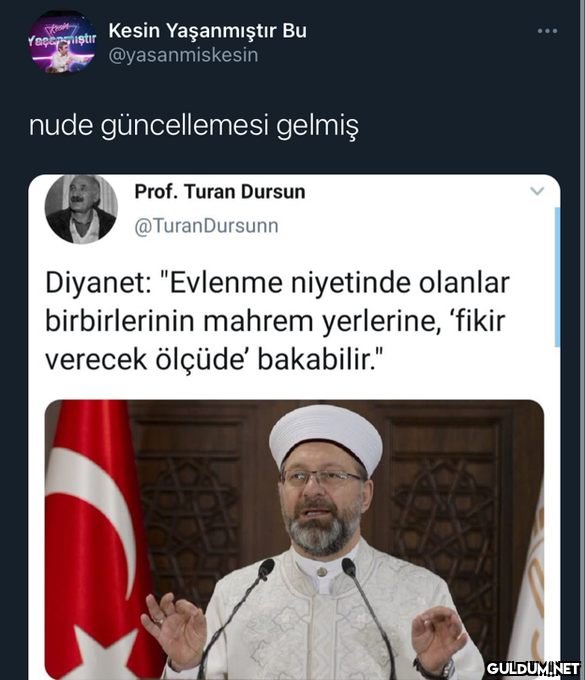Open the three-dot more options menu

pyautogui.click(x=547, y=31)
